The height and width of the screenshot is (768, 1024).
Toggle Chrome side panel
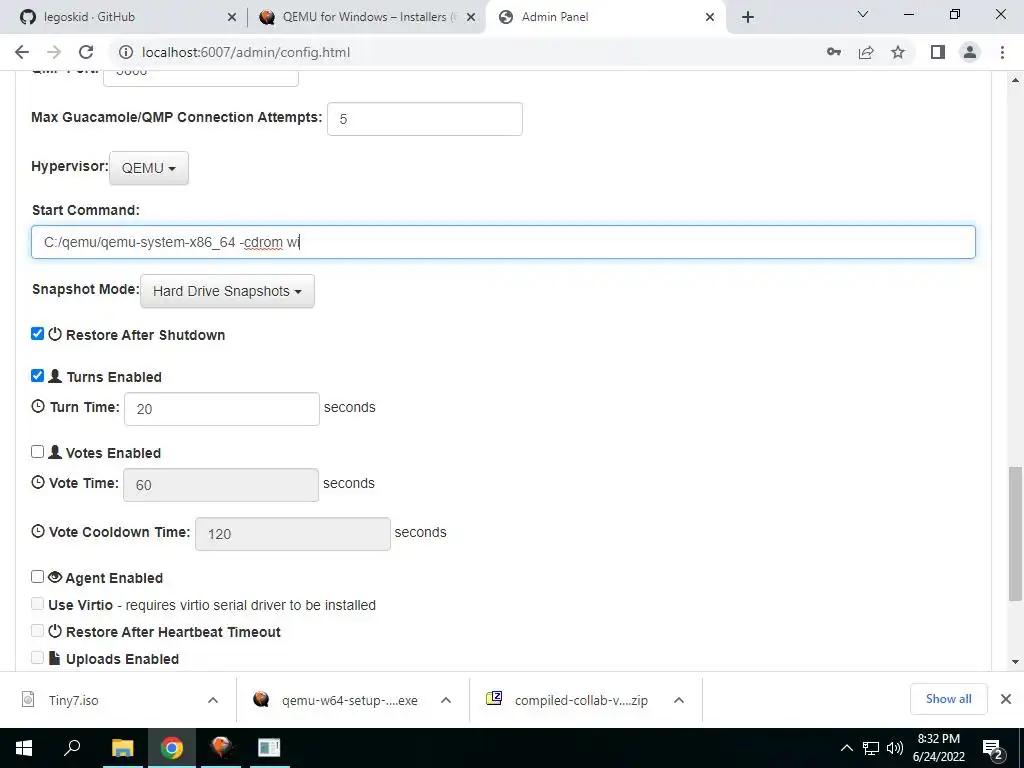[938, 52]
